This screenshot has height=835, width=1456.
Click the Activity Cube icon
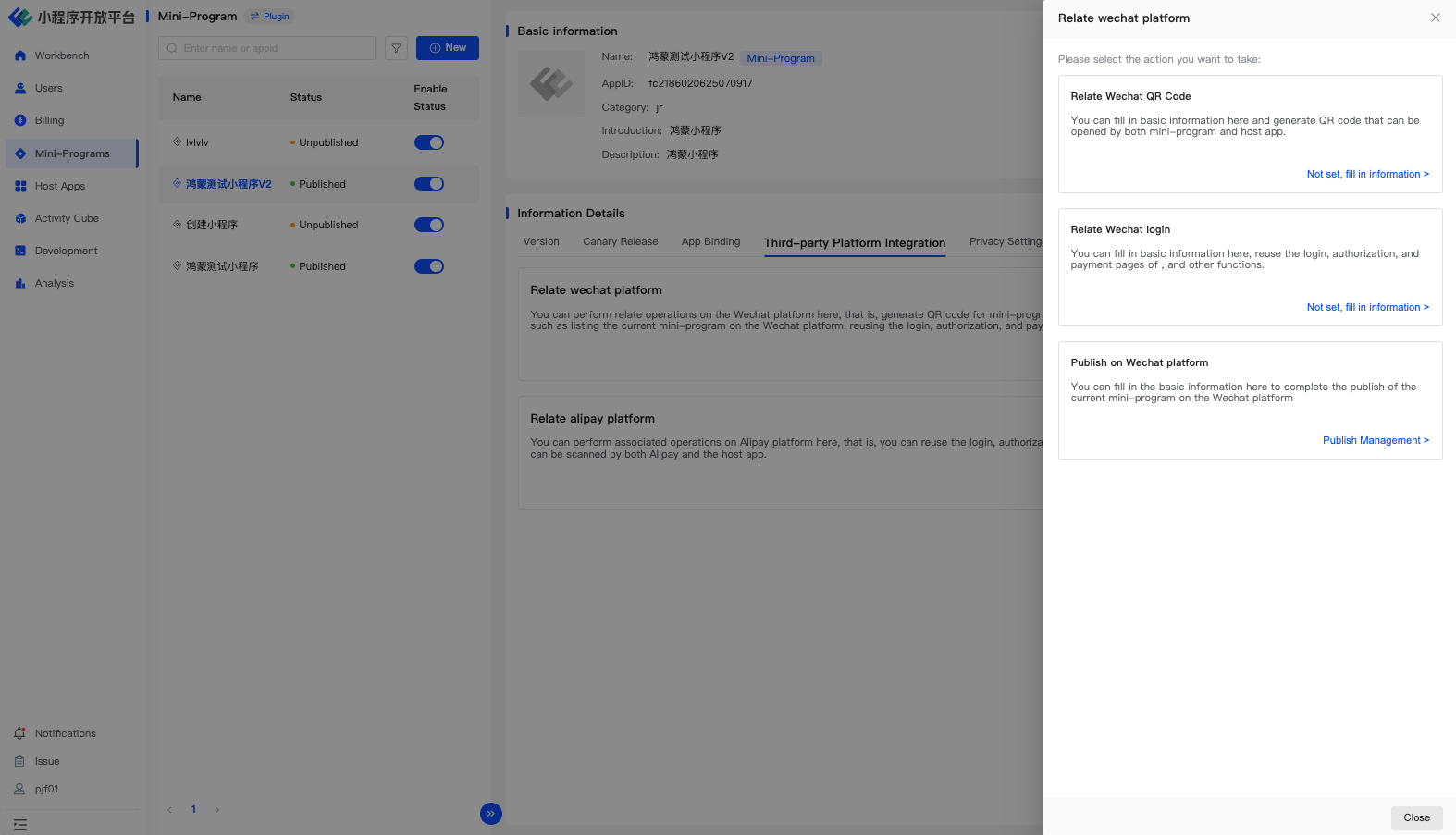point(20,218)
